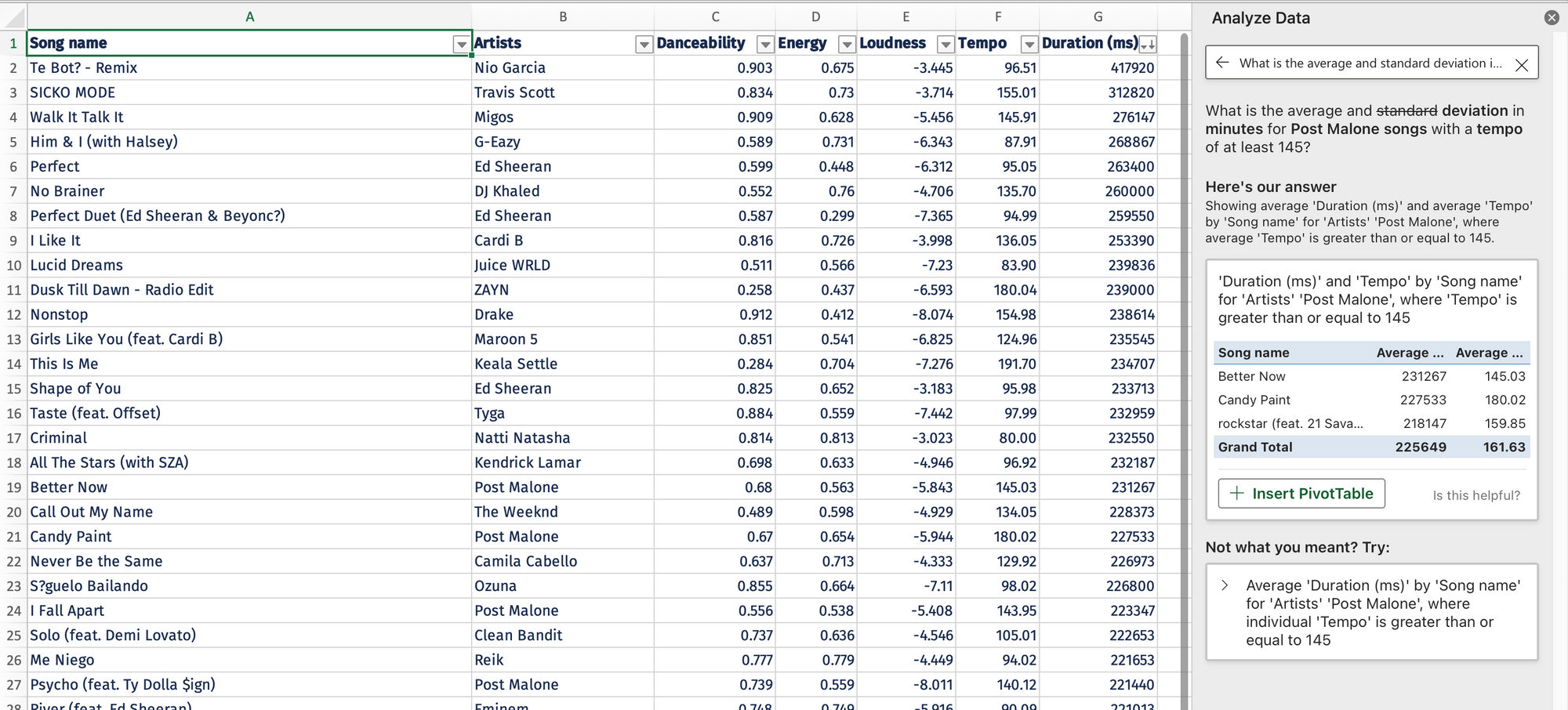Select row 27 header
This screenshot has width=1568, height=710.
13,685
